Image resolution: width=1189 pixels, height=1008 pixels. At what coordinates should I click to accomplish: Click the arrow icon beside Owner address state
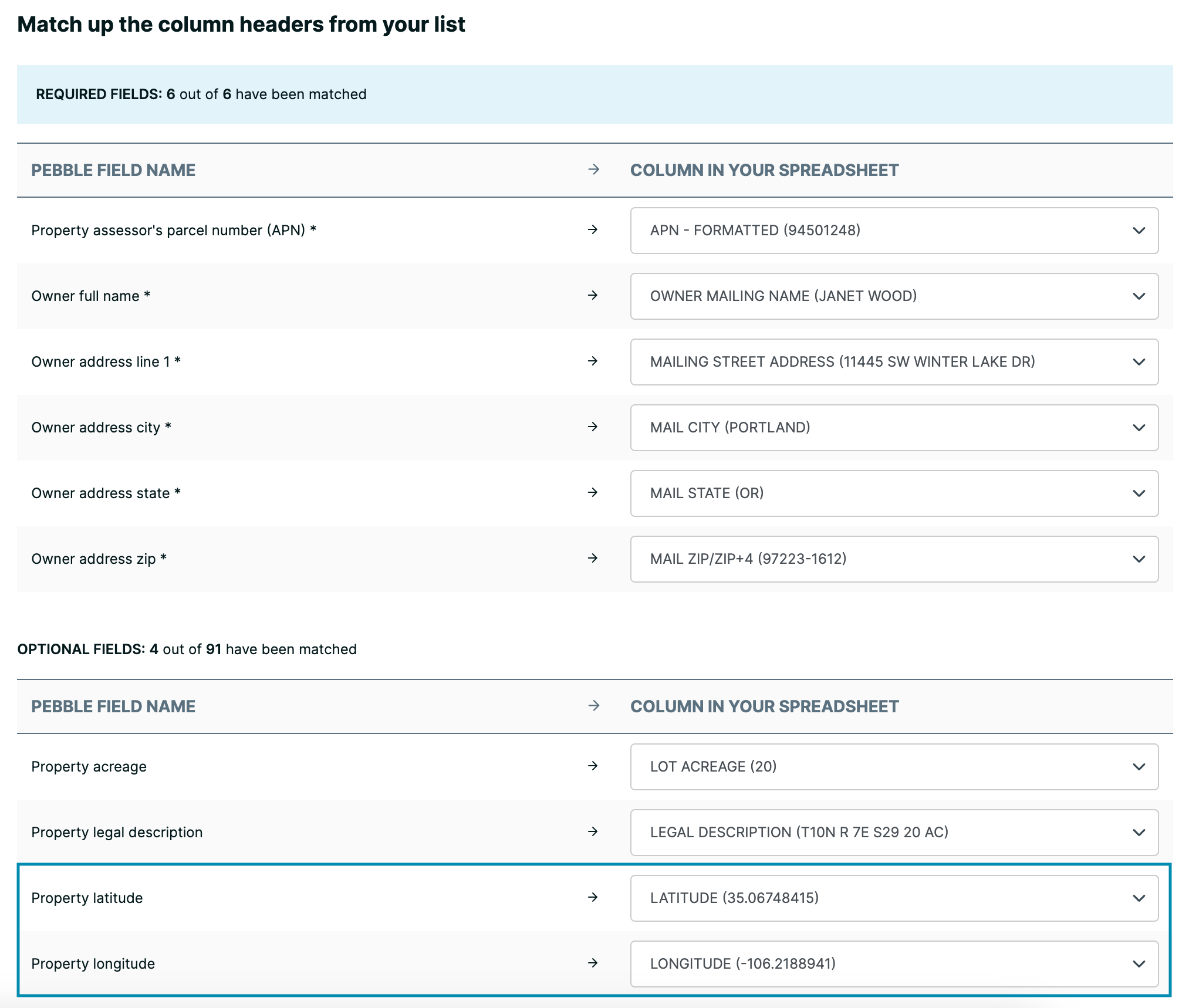593,492
